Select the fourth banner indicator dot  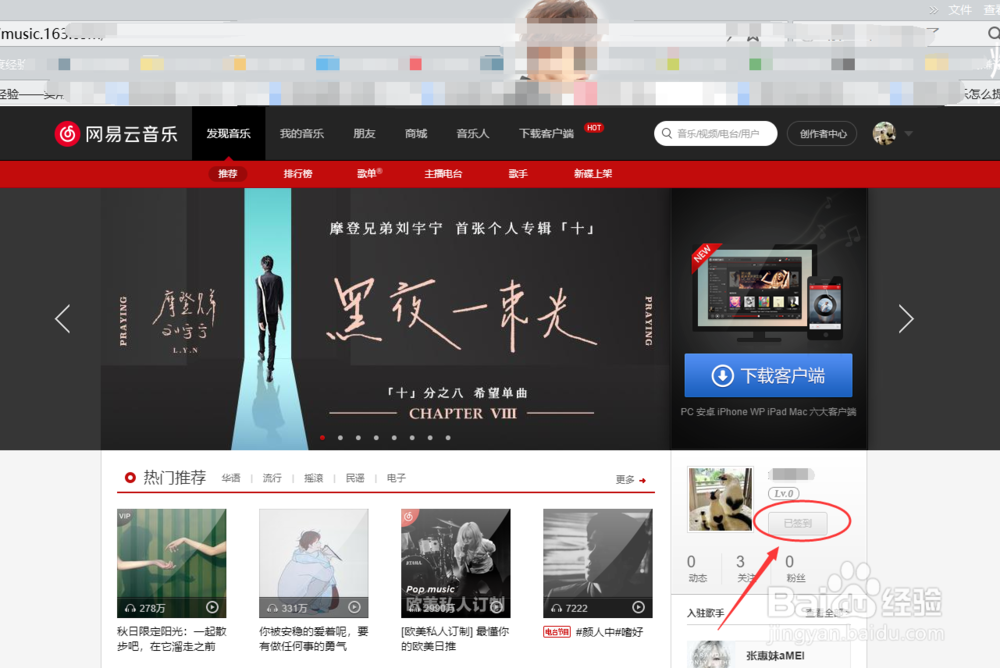pyautogui.click(x=376, y=438)
